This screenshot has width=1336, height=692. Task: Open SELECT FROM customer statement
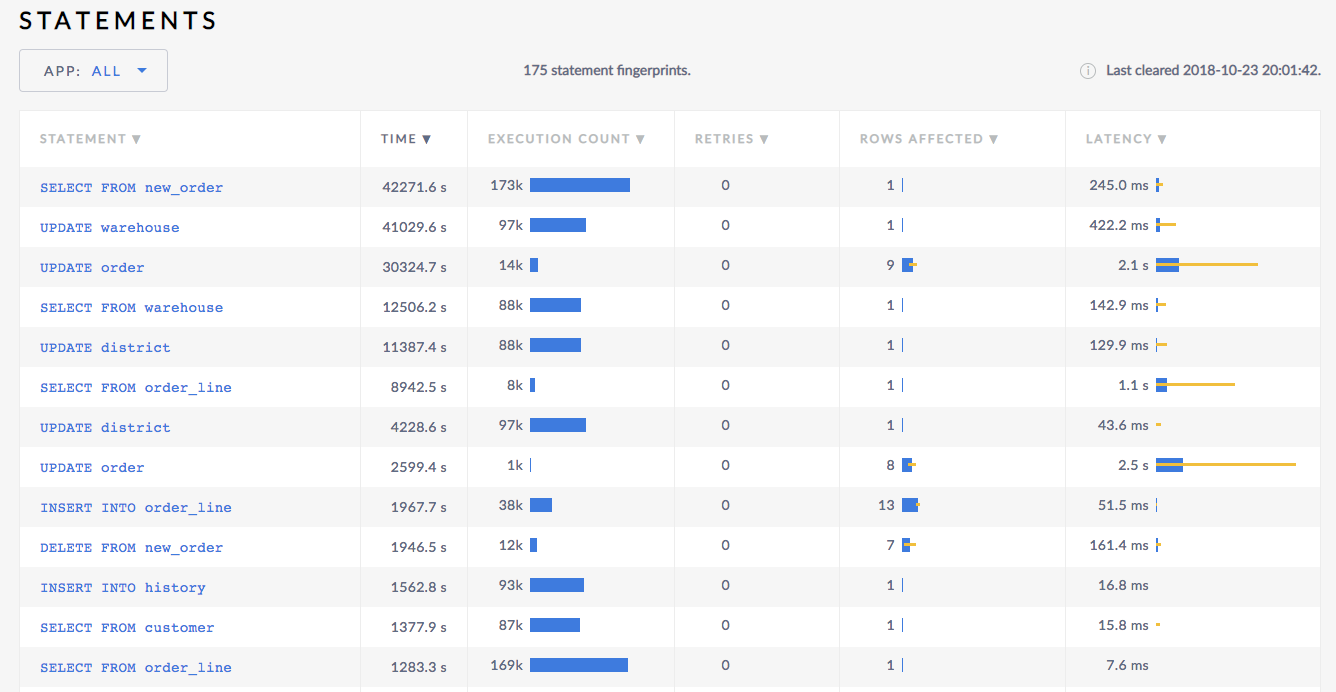point(127,628)
